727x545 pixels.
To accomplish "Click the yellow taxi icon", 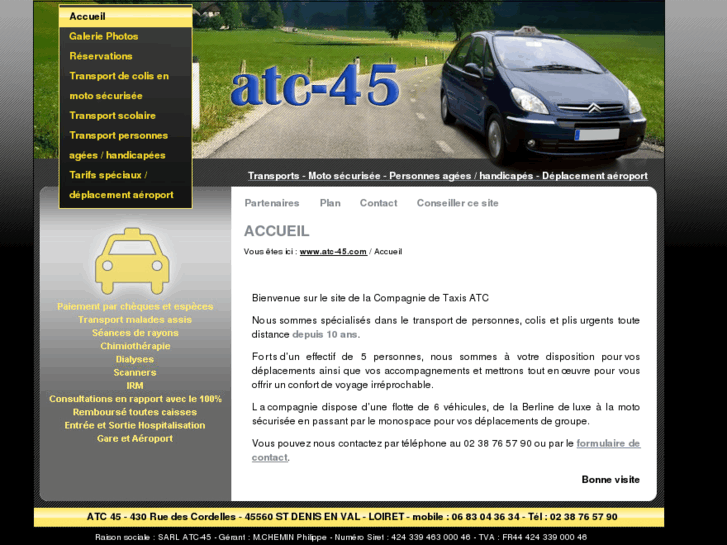I will 132,261.
